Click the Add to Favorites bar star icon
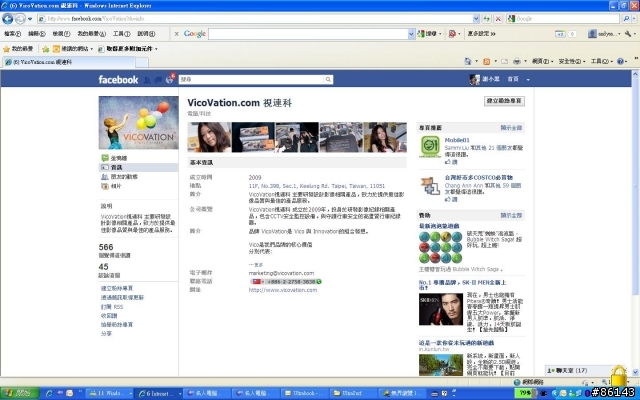This screenshot has height=400, width=640. point(46,49)
